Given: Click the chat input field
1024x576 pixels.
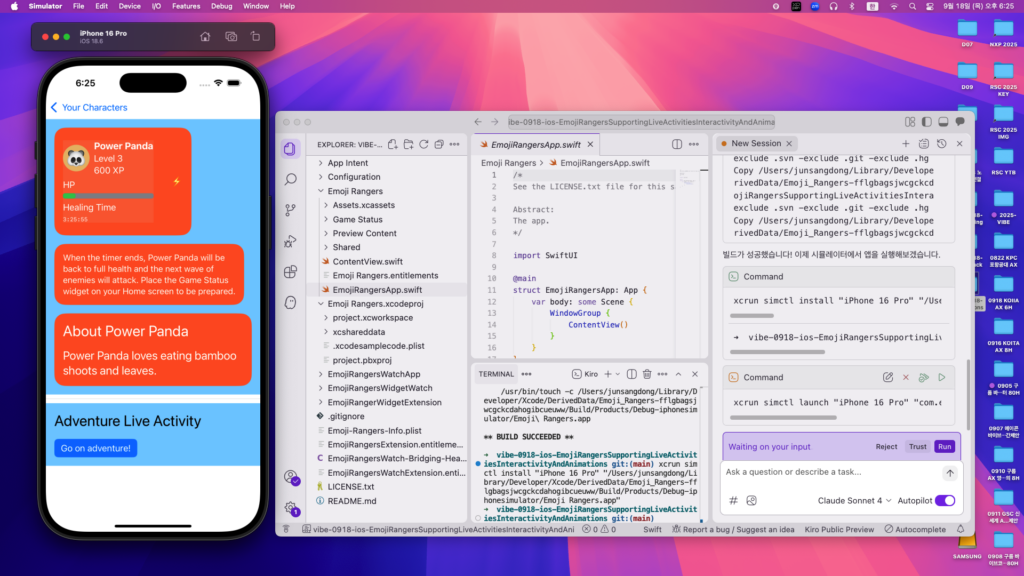Looking at the screenshot, I should pos(830,472).
